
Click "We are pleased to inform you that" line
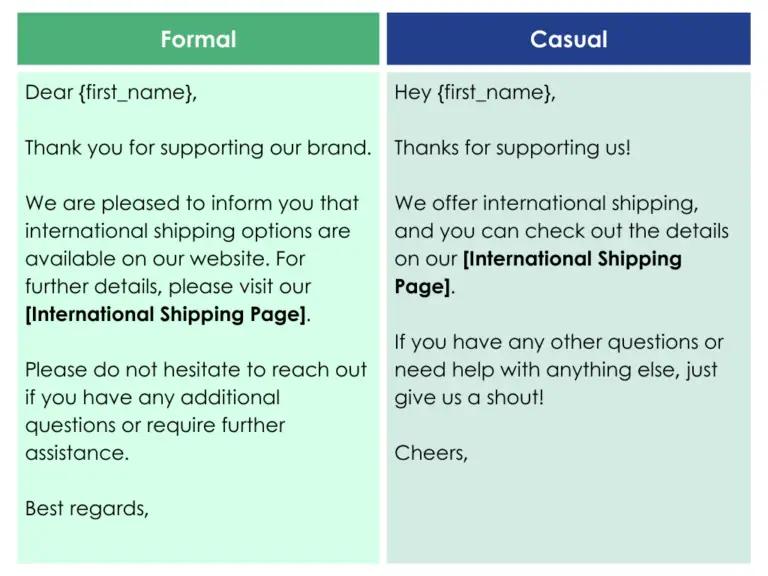(x=192, y=203)
